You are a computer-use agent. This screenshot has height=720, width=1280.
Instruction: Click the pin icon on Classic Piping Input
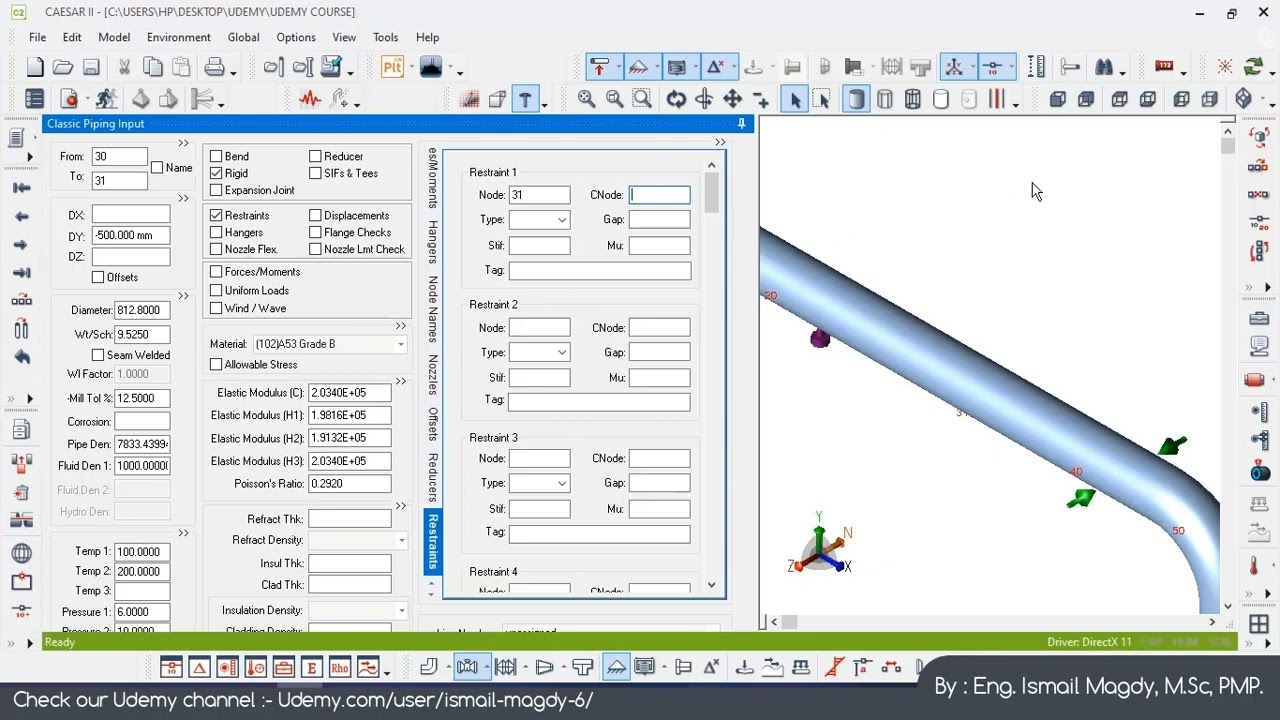(x=741, y=124)
